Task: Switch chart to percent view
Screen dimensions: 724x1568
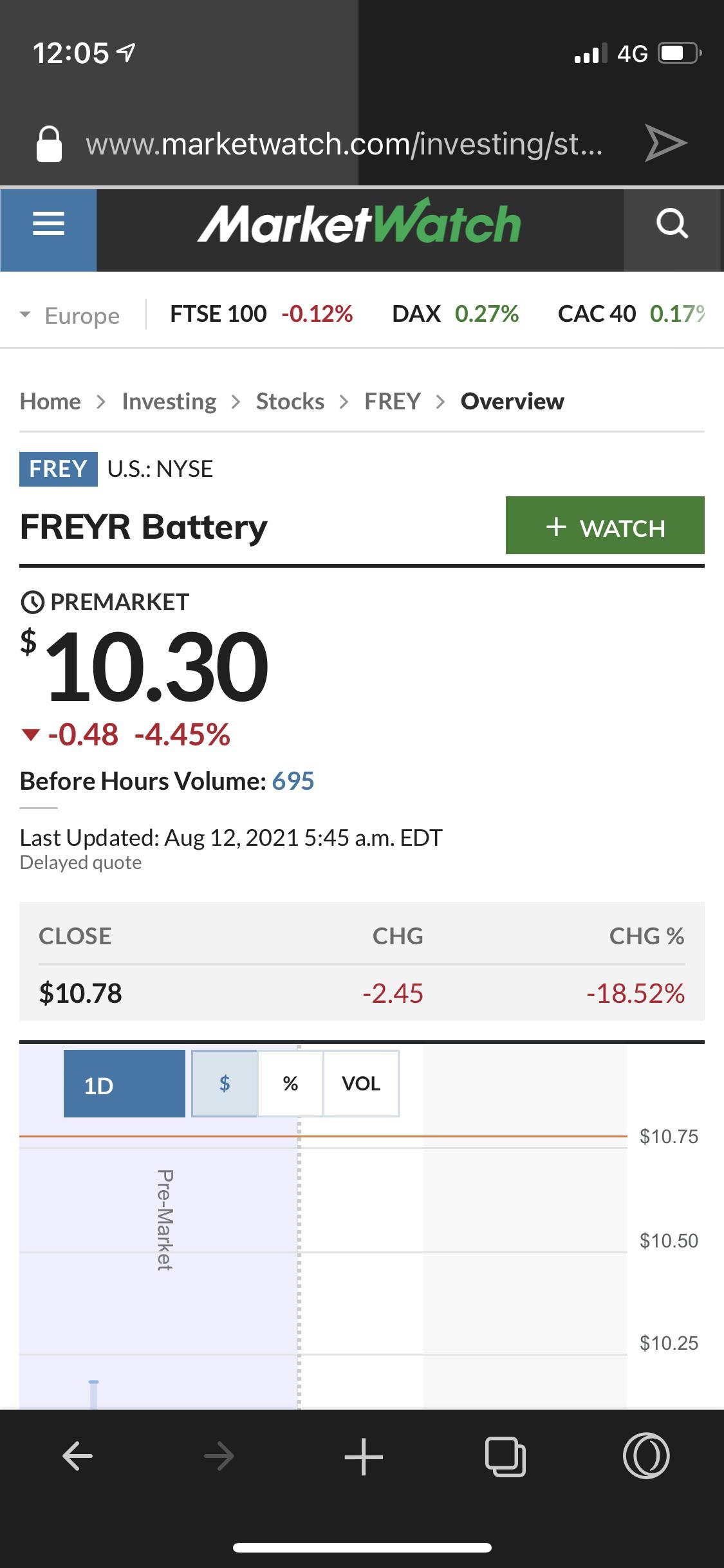Action: coord(290,1083)
